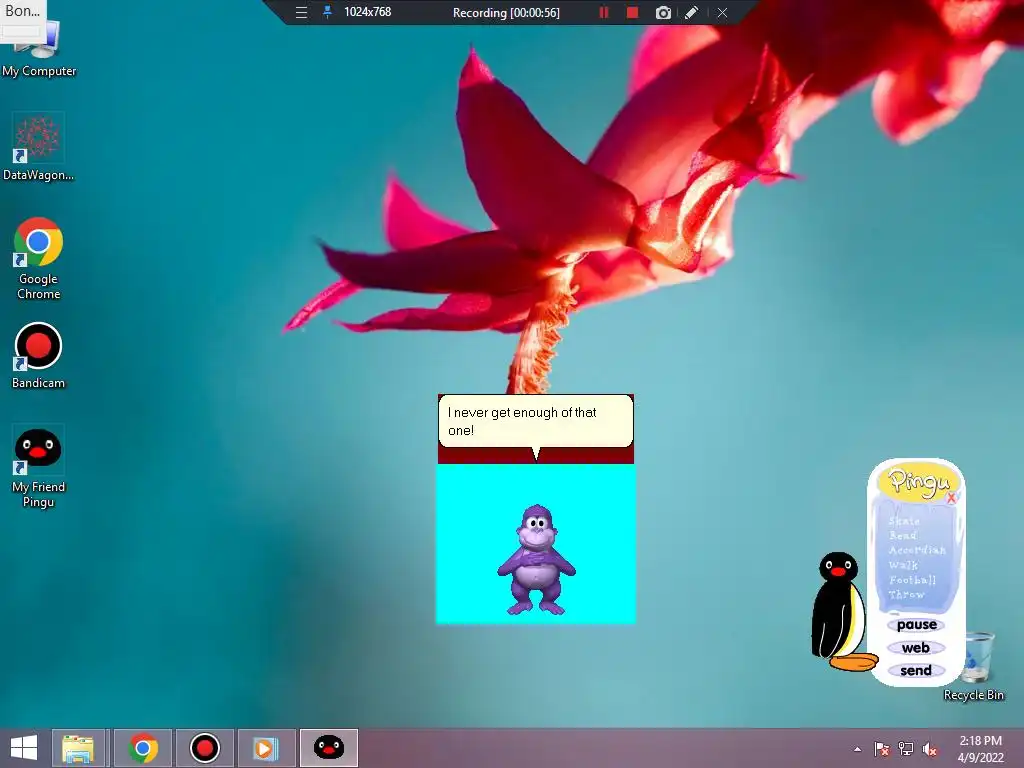Open the clock showing 2:18 PM
This screenshot has width=1024, height=768.
coord(980,749)
